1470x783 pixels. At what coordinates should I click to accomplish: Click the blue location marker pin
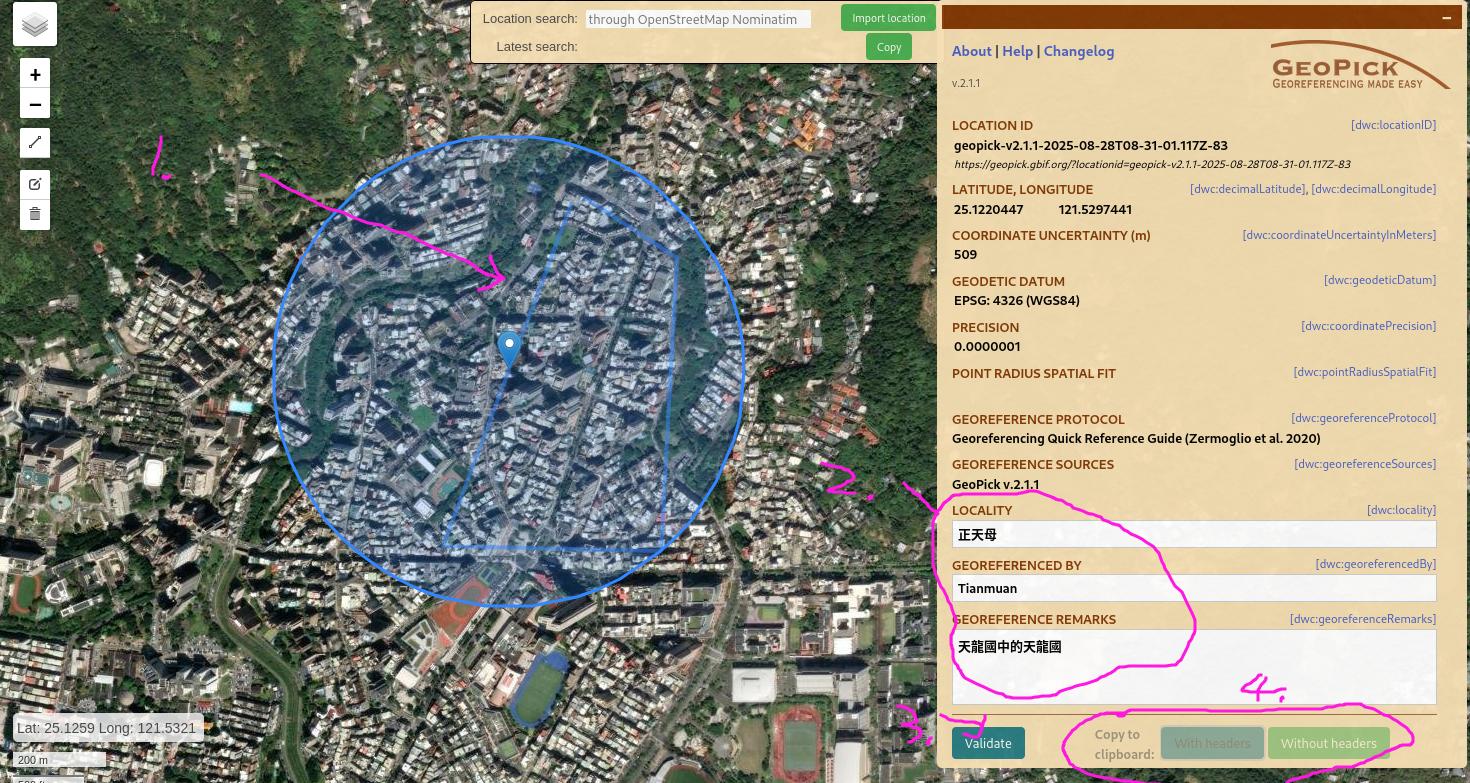[x=509, y=350]
